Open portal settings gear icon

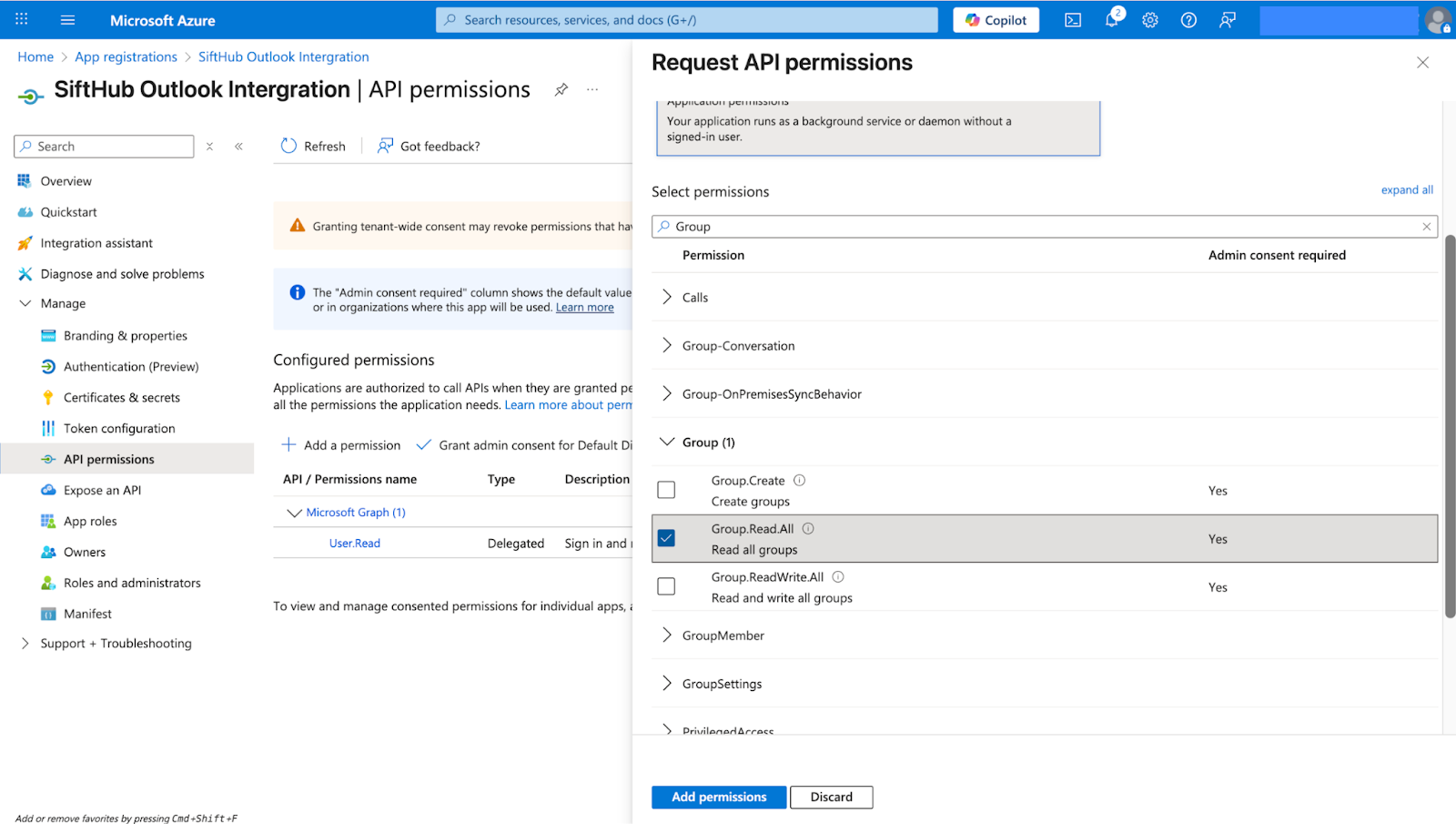pos(1150,20)
